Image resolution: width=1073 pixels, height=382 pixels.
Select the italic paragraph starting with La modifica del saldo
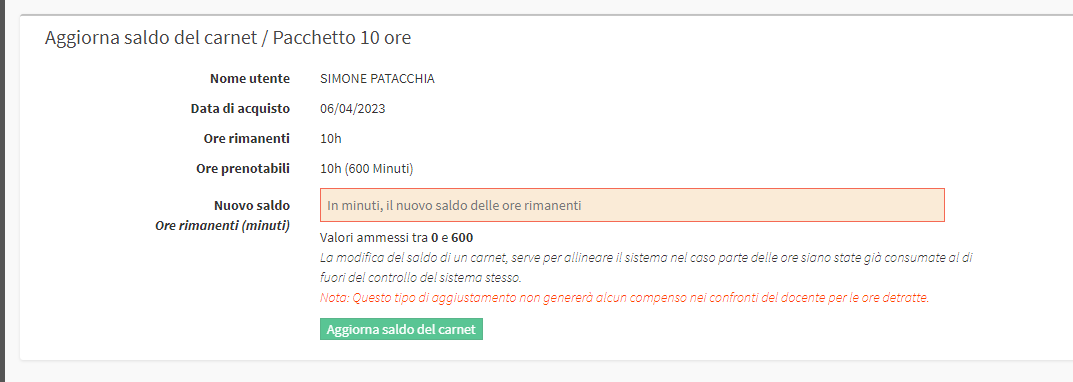[647, 268]
